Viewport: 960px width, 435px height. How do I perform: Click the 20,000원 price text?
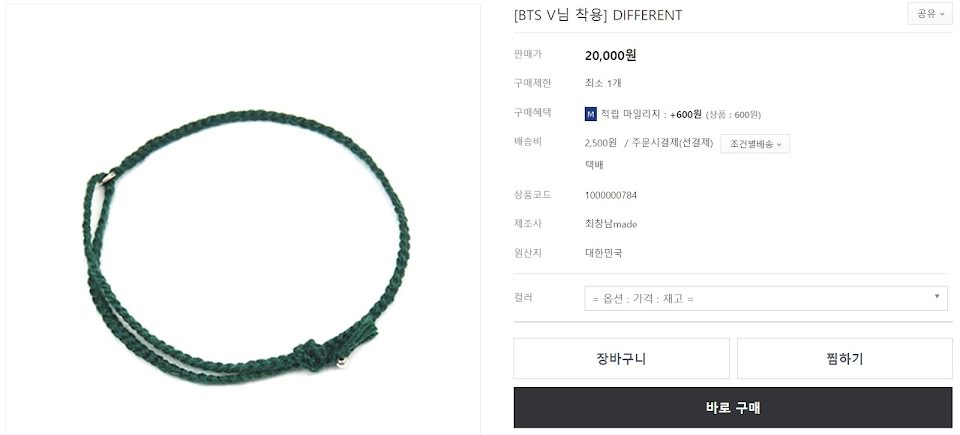coord(610,55)
